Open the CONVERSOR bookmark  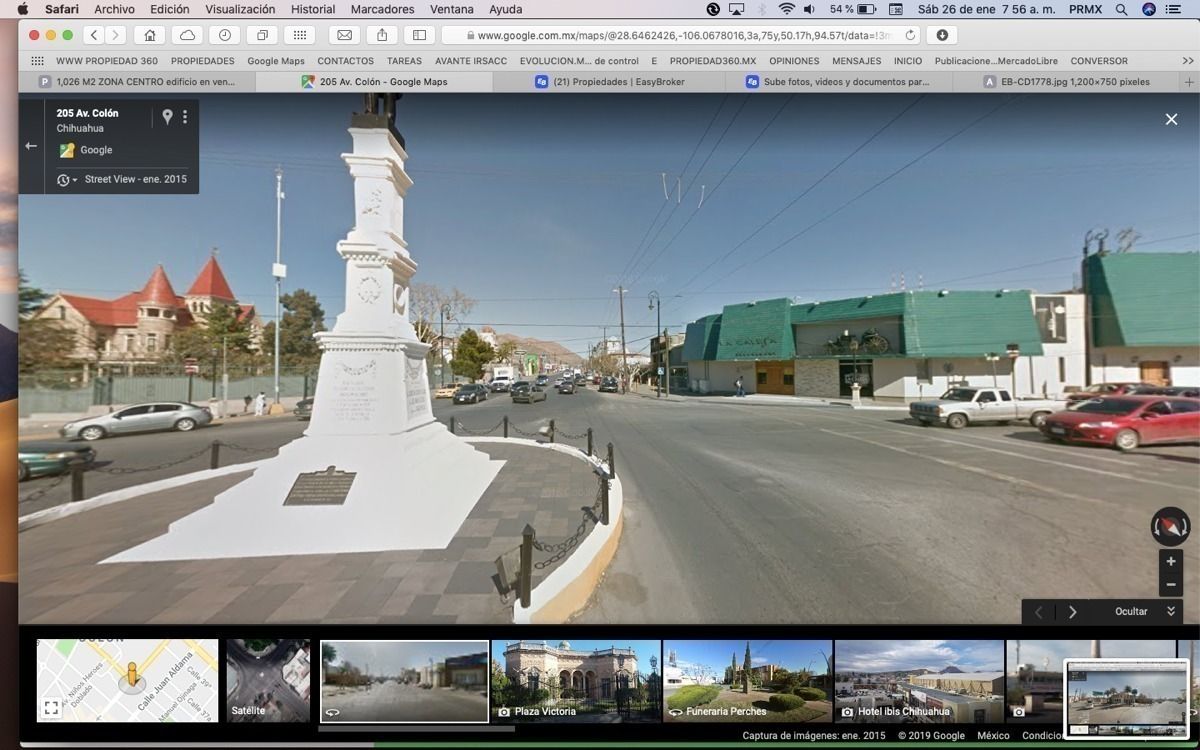coord(1099,61)
